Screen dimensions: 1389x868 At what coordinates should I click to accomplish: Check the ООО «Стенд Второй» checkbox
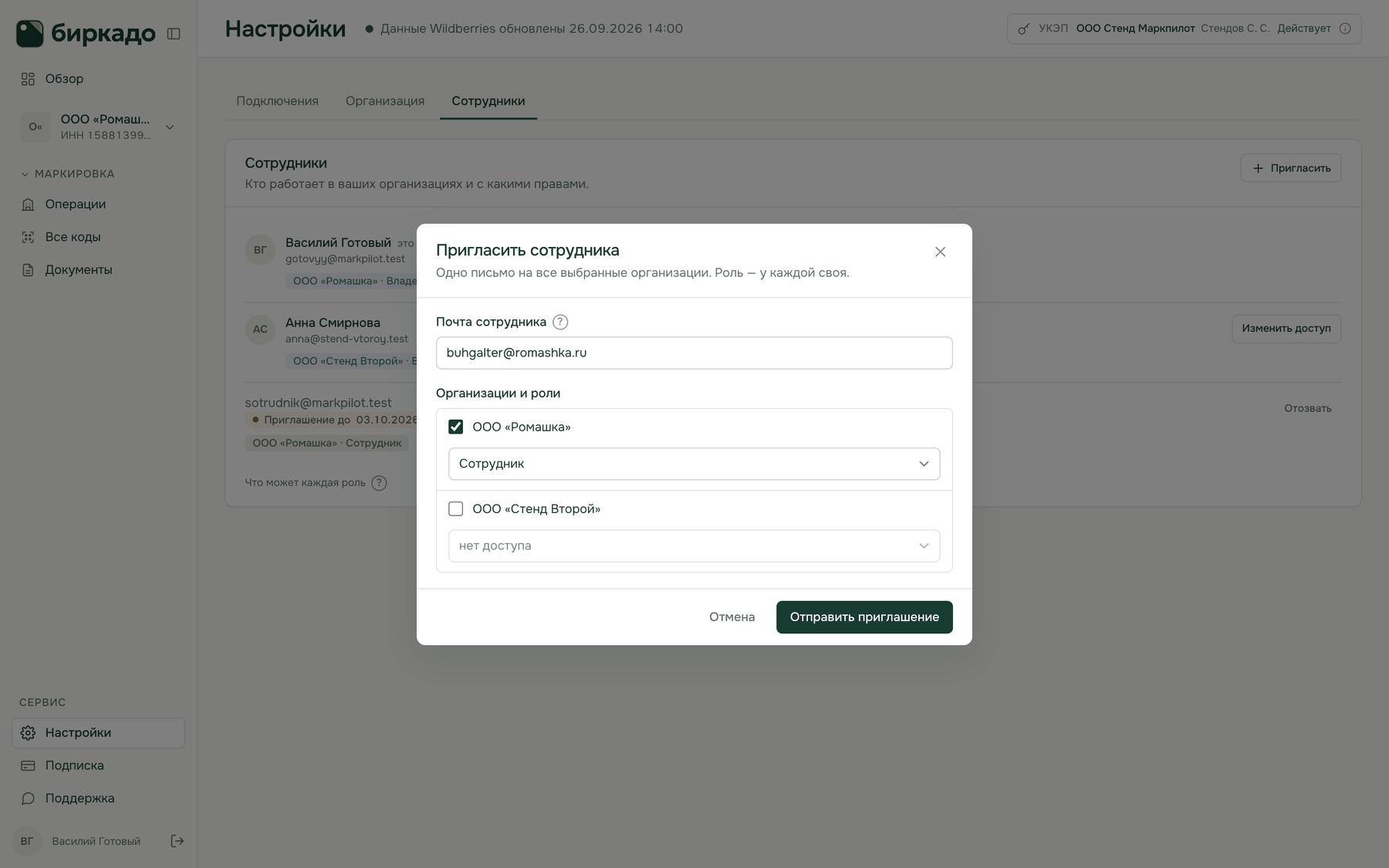pos(456,508)
